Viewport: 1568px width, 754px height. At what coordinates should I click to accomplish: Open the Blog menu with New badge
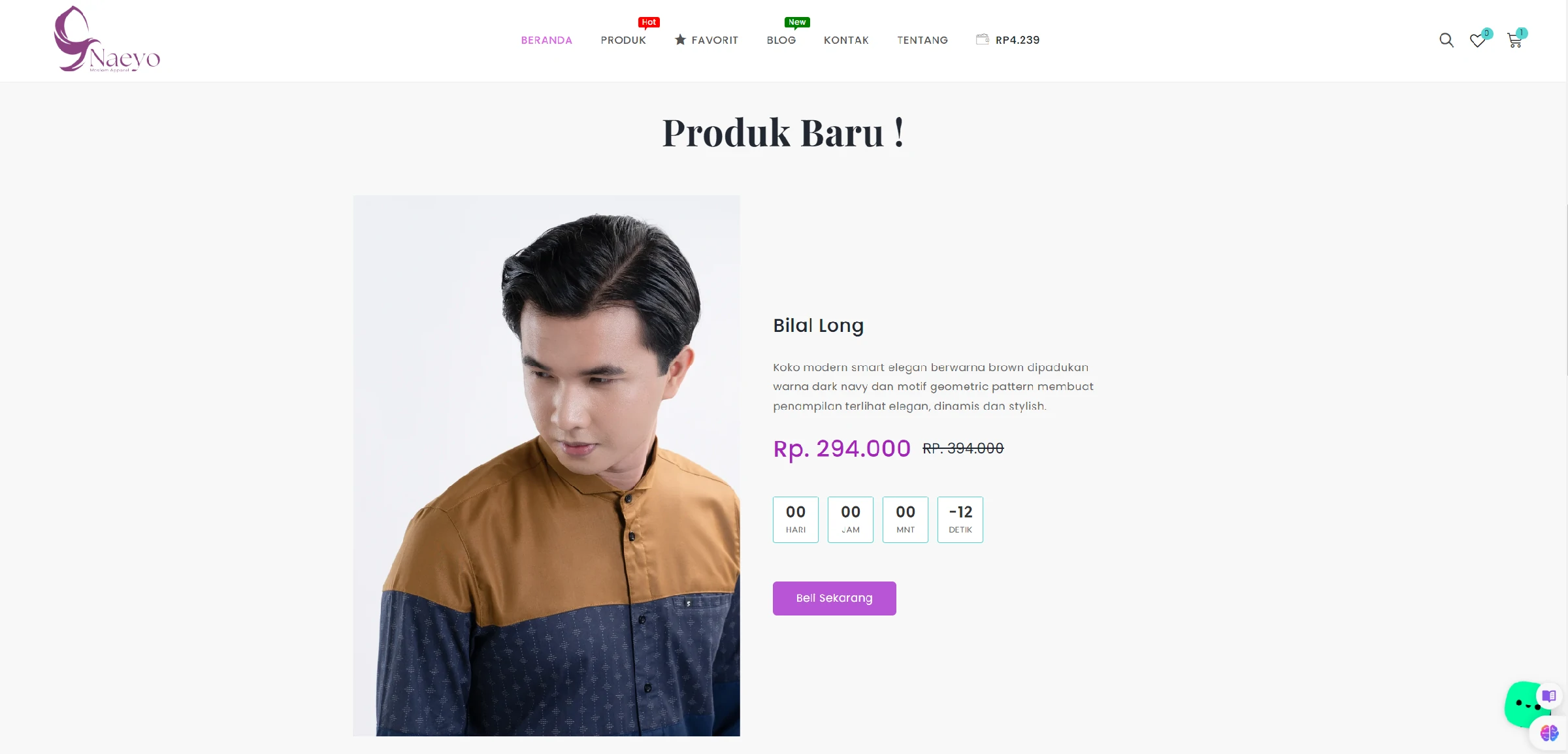coord(781,40)
